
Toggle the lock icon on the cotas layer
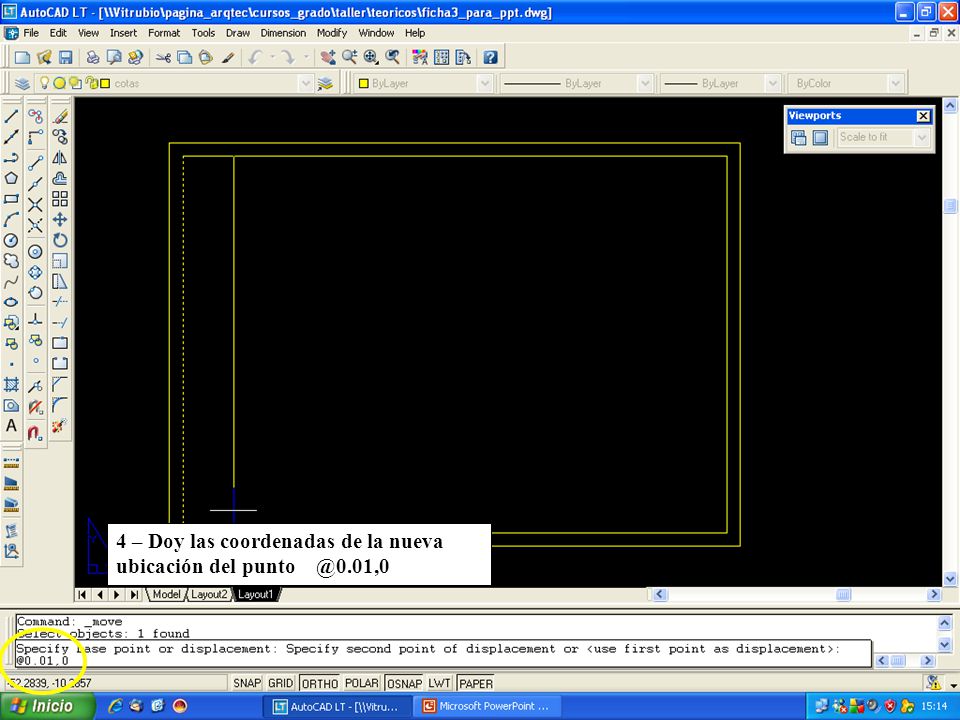[x=91, y=83]
